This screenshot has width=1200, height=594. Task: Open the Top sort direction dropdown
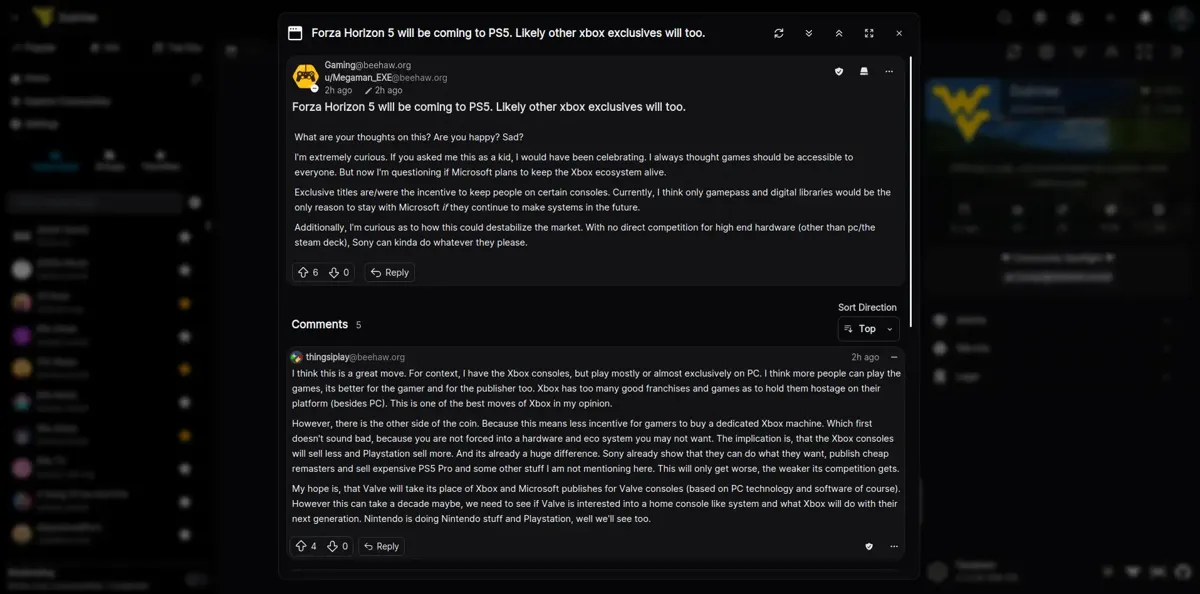click(x=868, y=329)
